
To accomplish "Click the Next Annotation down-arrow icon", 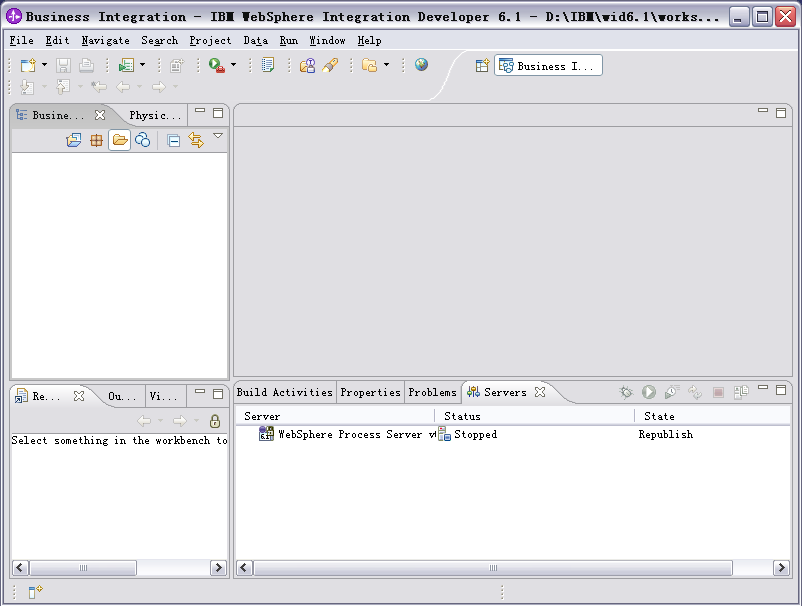I will 27,87.
